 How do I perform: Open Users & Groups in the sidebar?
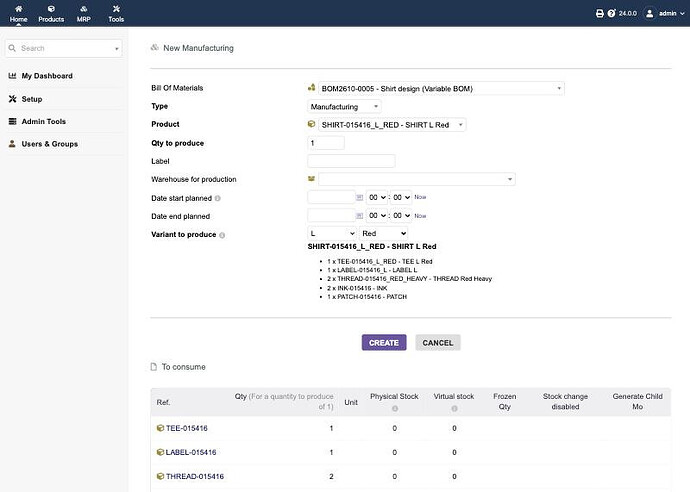(50, 144)
